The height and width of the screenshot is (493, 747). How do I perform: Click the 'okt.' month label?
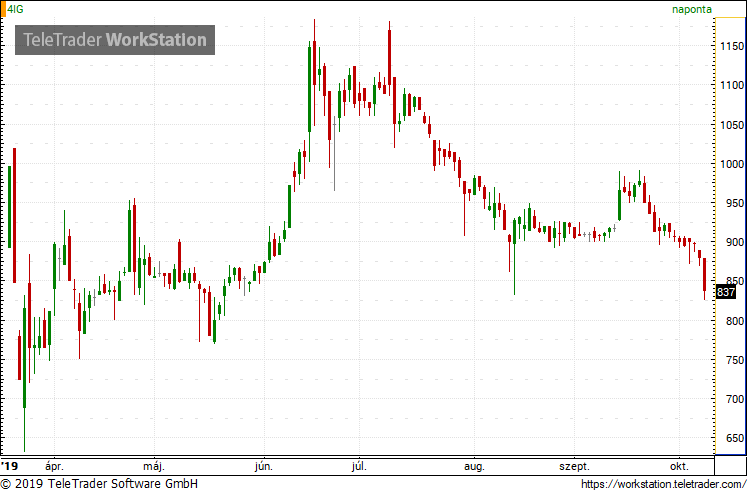coord(679,466)
